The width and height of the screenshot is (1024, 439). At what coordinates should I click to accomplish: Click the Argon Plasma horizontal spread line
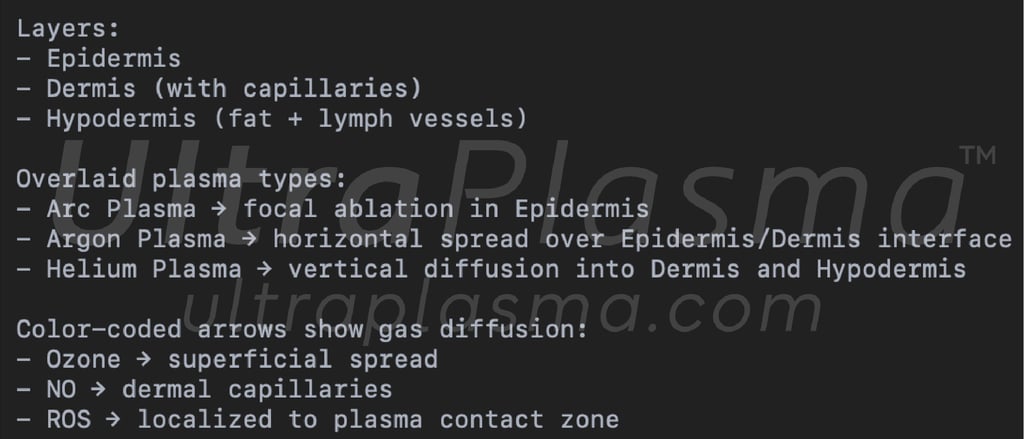[x=514, y=239]
